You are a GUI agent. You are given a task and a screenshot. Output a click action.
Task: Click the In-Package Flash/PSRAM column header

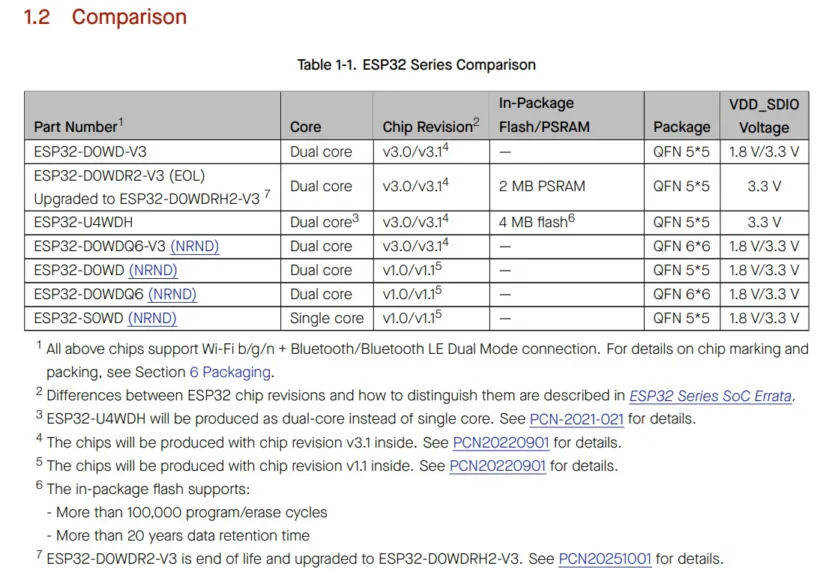click(545, 115)
